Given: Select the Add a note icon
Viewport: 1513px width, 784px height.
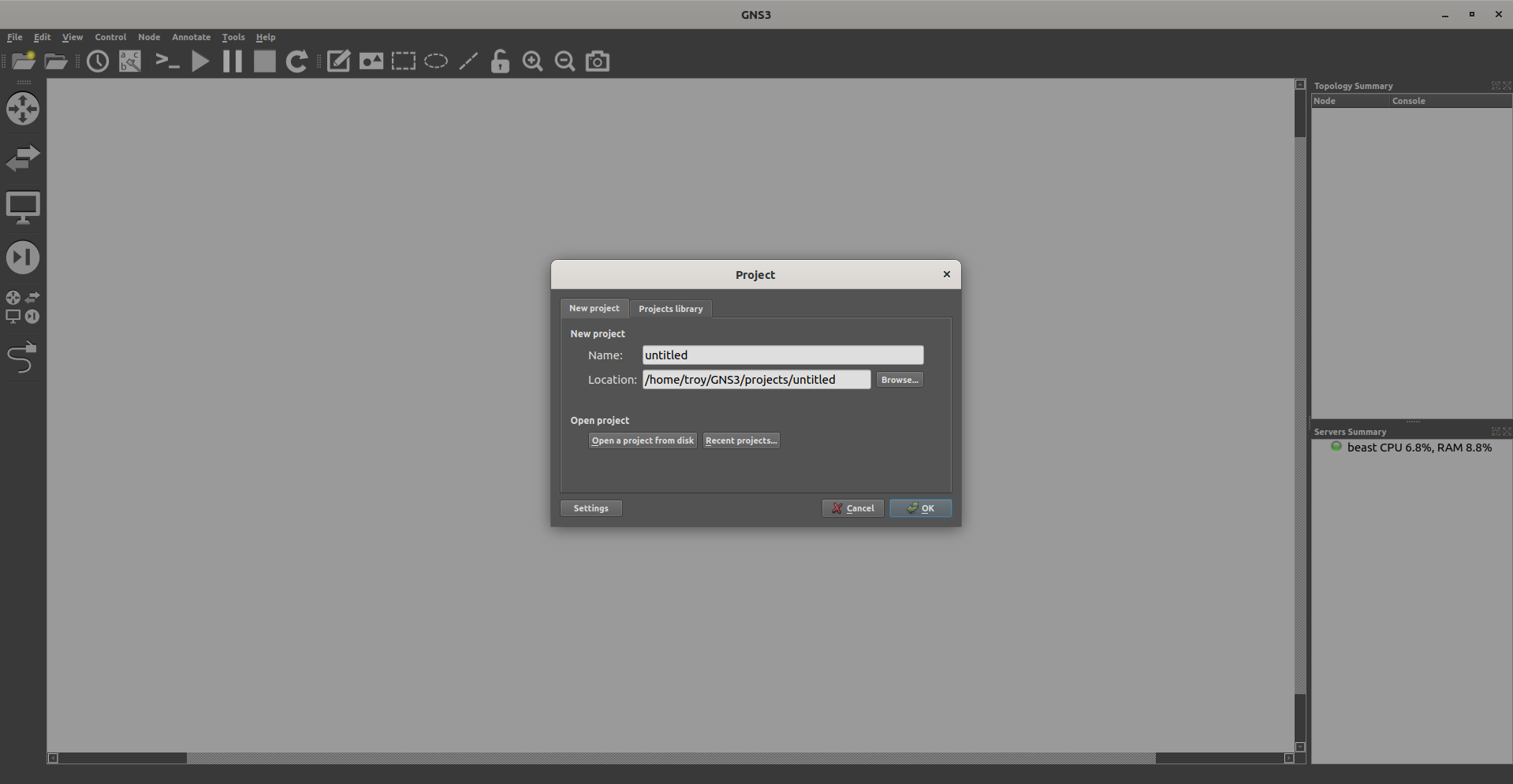Looking at the screenshot, I should point(338,61).
